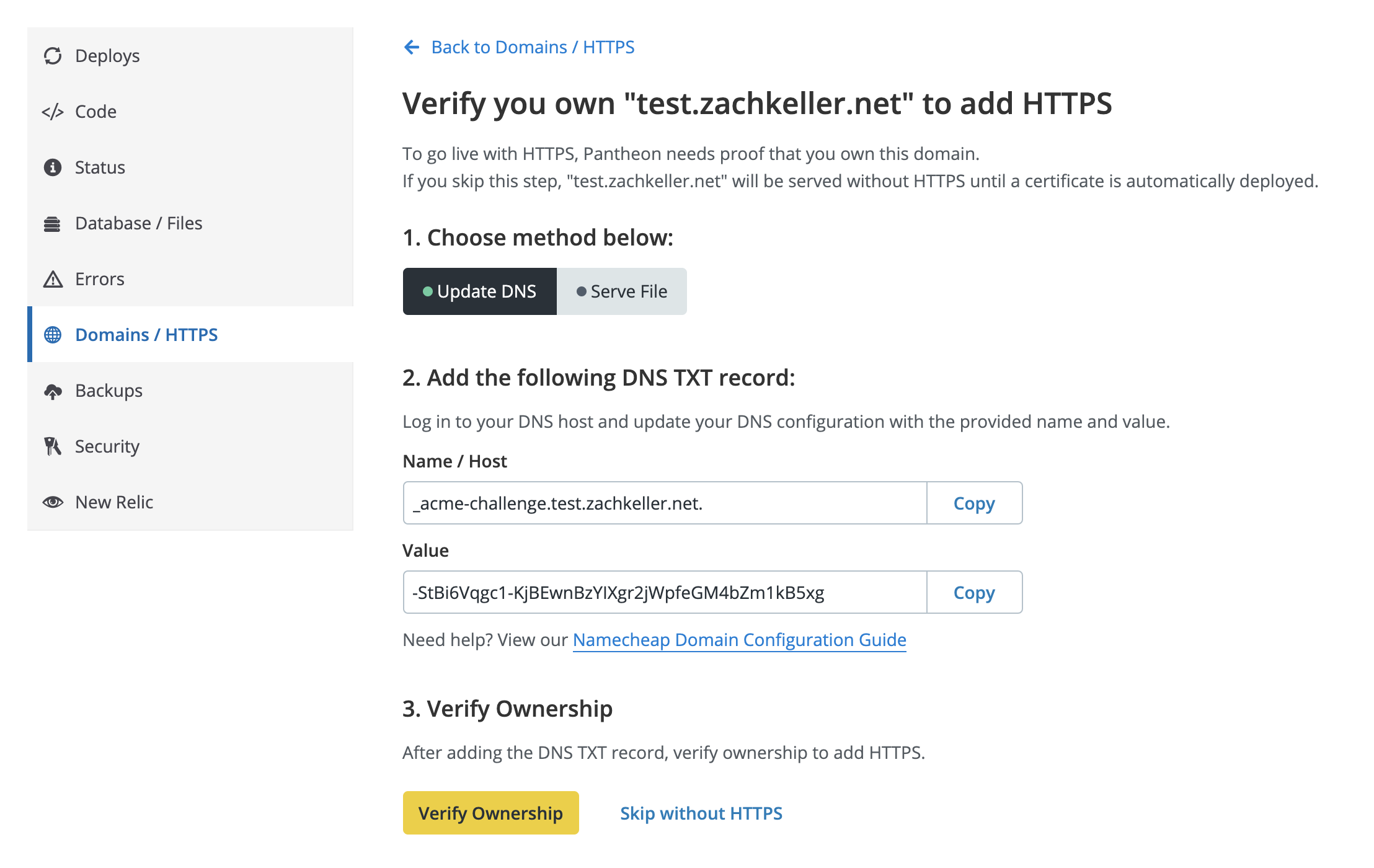Open New Relic via the eye icon

pyautogui.click(x=53, y=502)
